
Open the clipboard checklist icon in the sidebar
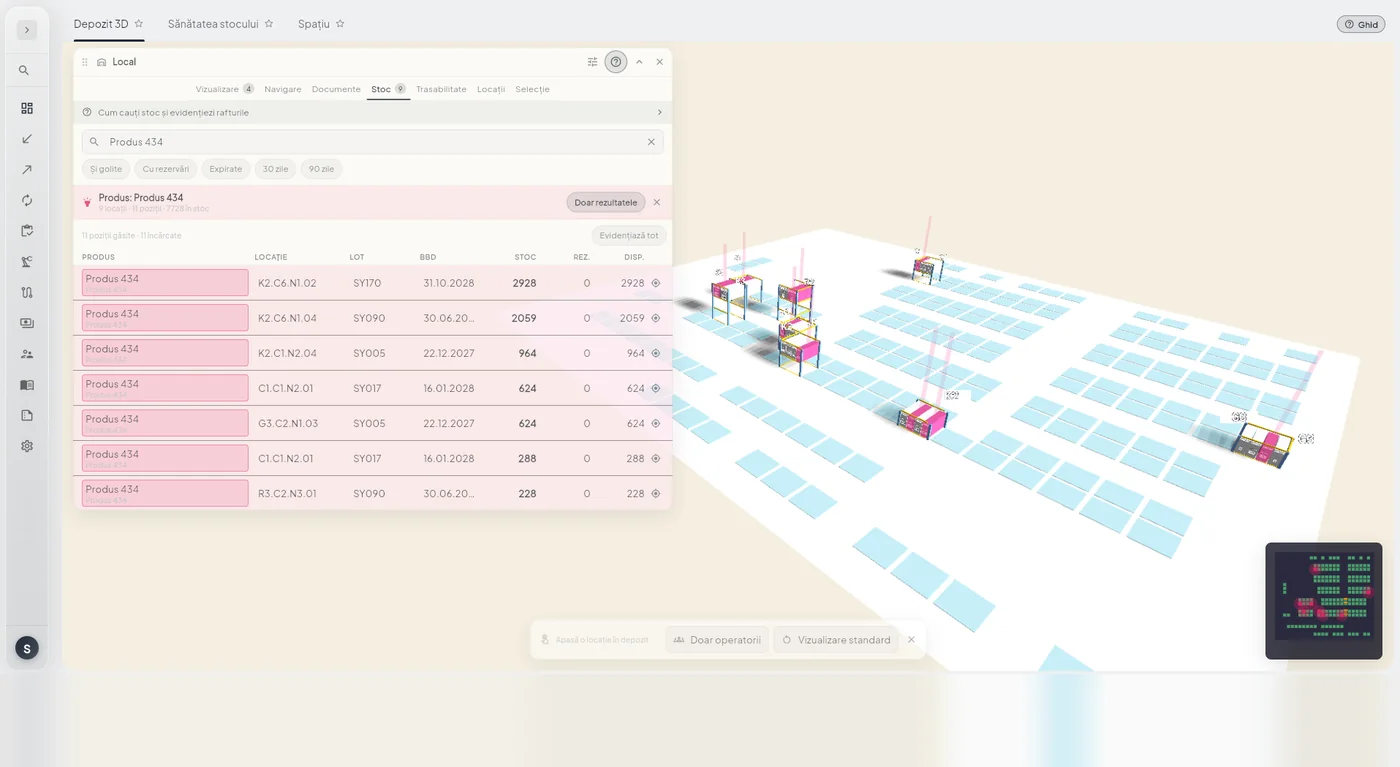tap(27, 231)
